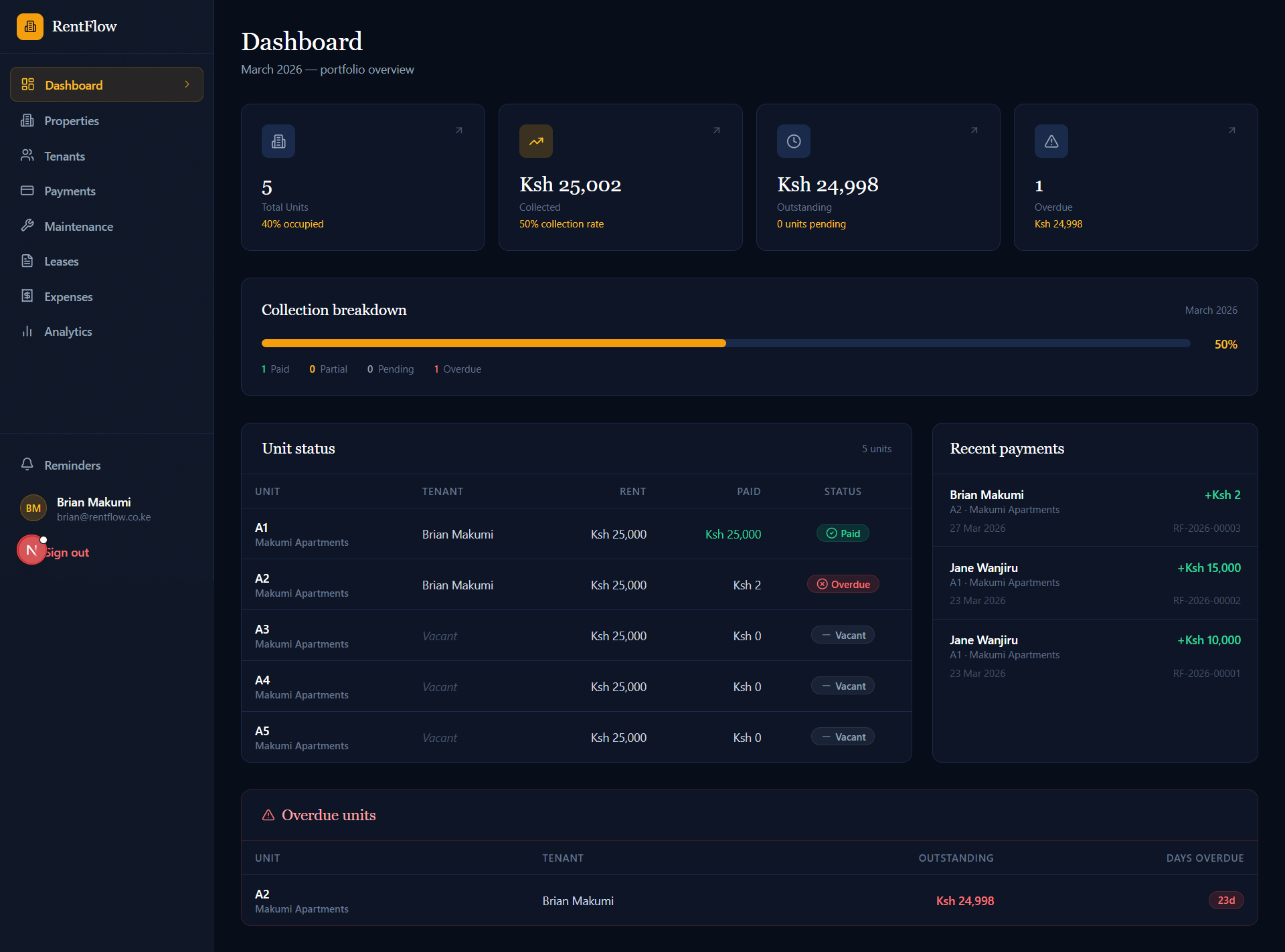The width and height of the screenshot is (1285, 952).
Task: Click the Overdue status badge for A2
Action: pos(843,584)
